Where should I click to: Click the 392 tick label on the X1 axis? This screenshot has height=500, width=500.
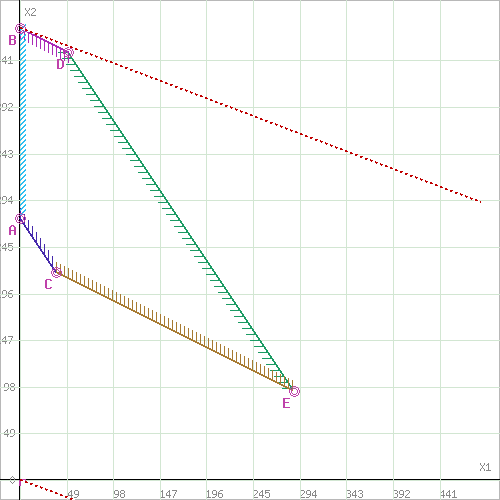coord(402,494)
